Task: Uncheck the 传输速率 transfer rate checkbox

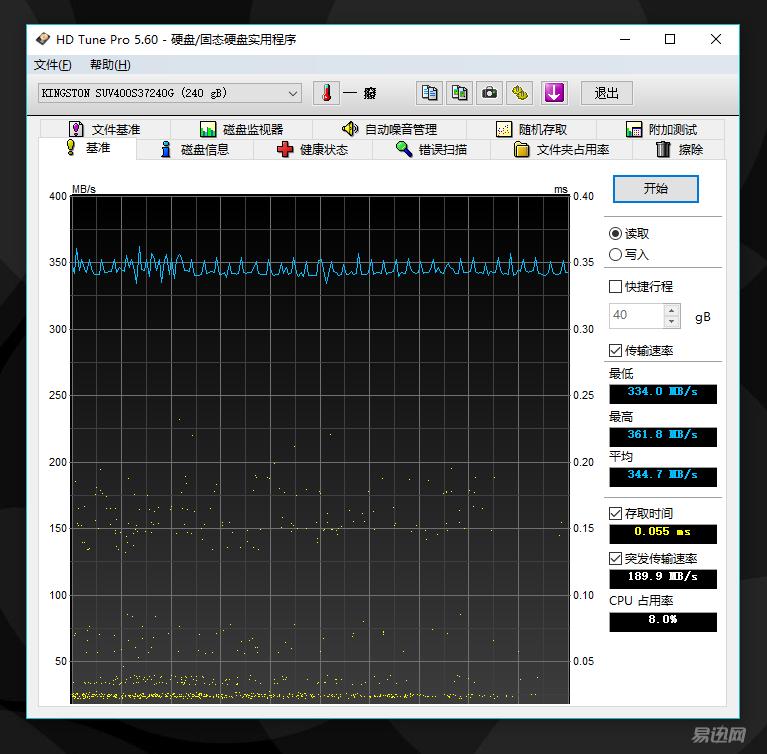Action: click(616, 351)
